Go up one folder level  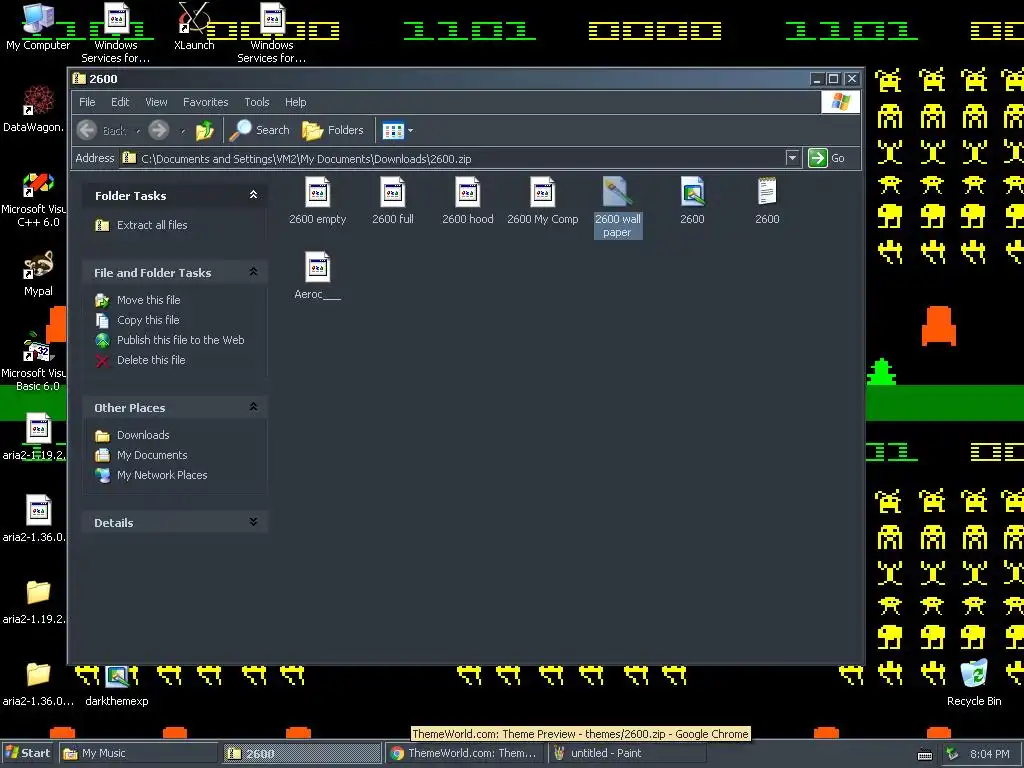[x=204, y=130]
